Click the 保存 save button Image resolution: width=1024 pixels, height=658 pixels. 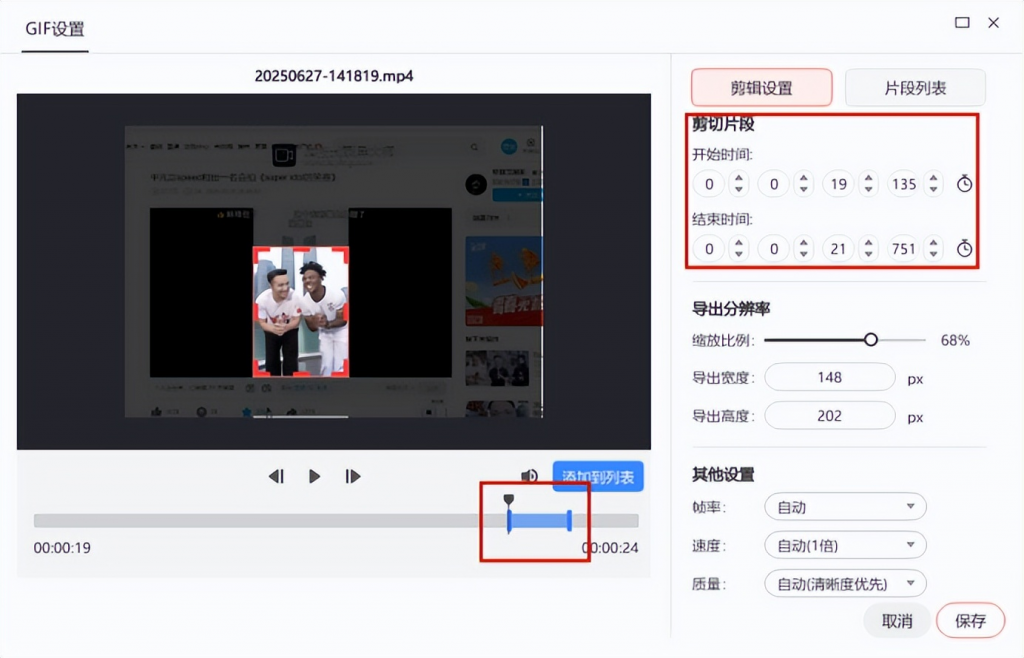[x=969, y=620]
